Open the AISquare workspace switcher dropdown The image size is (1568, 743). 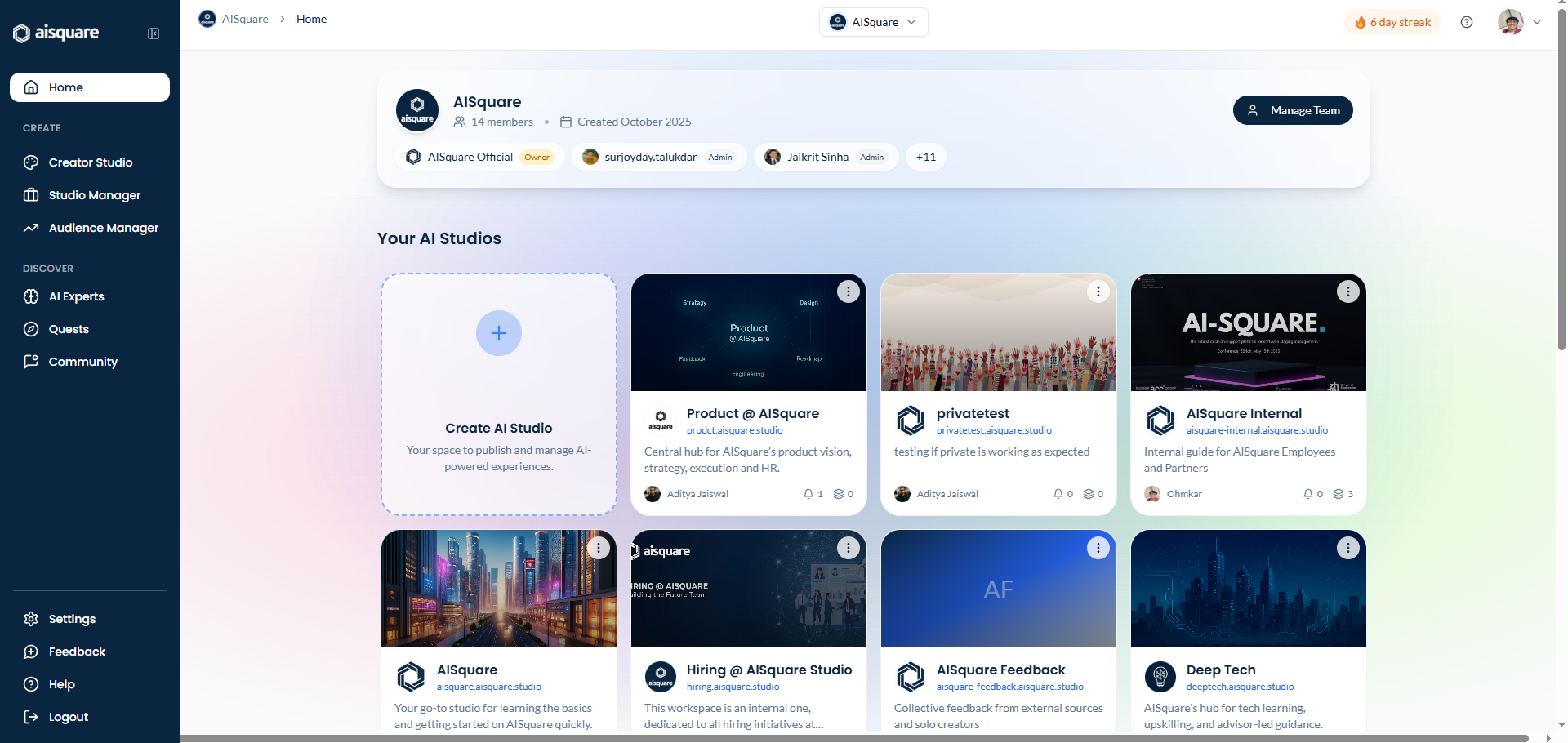873,22
